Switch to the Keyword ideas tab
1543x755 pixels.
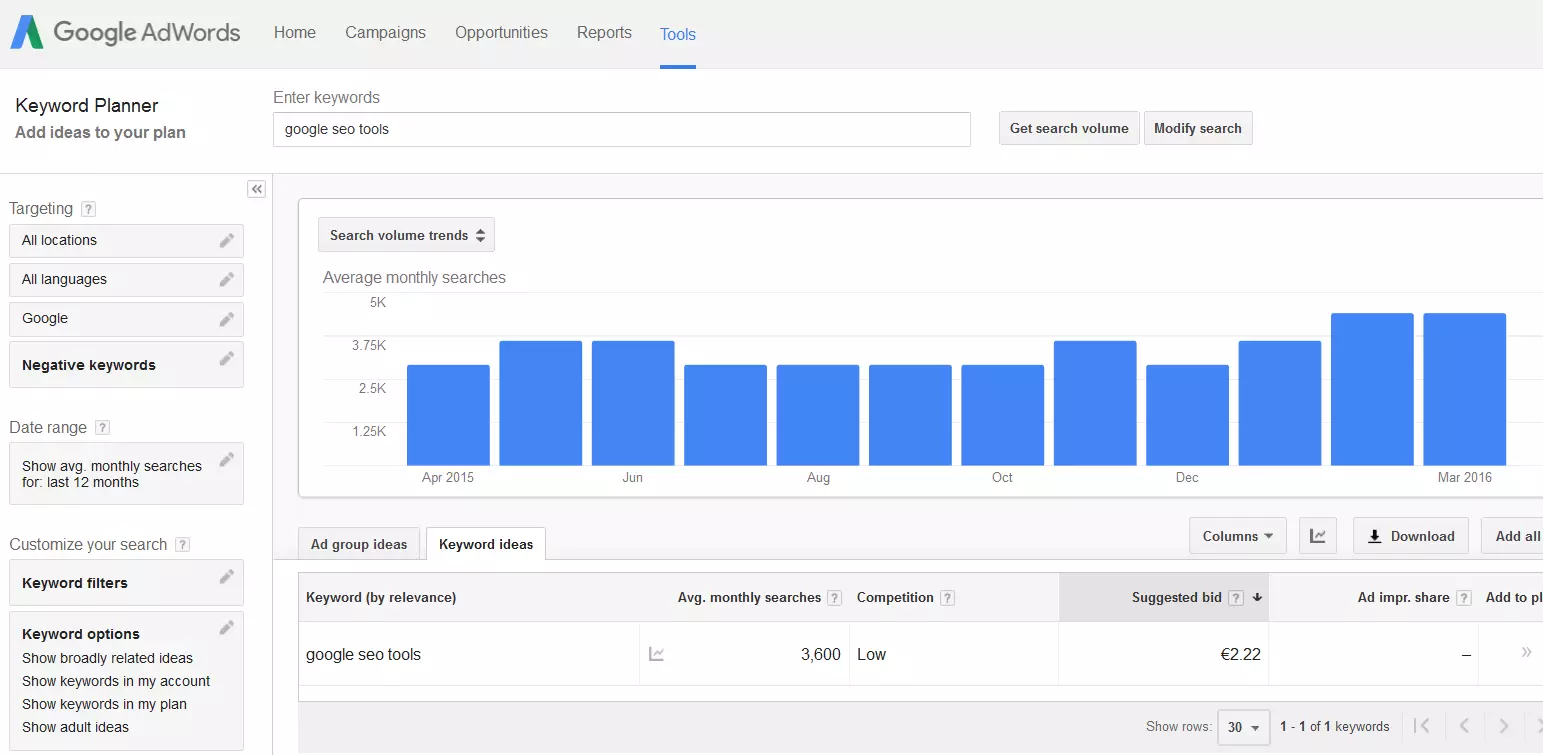486,544
